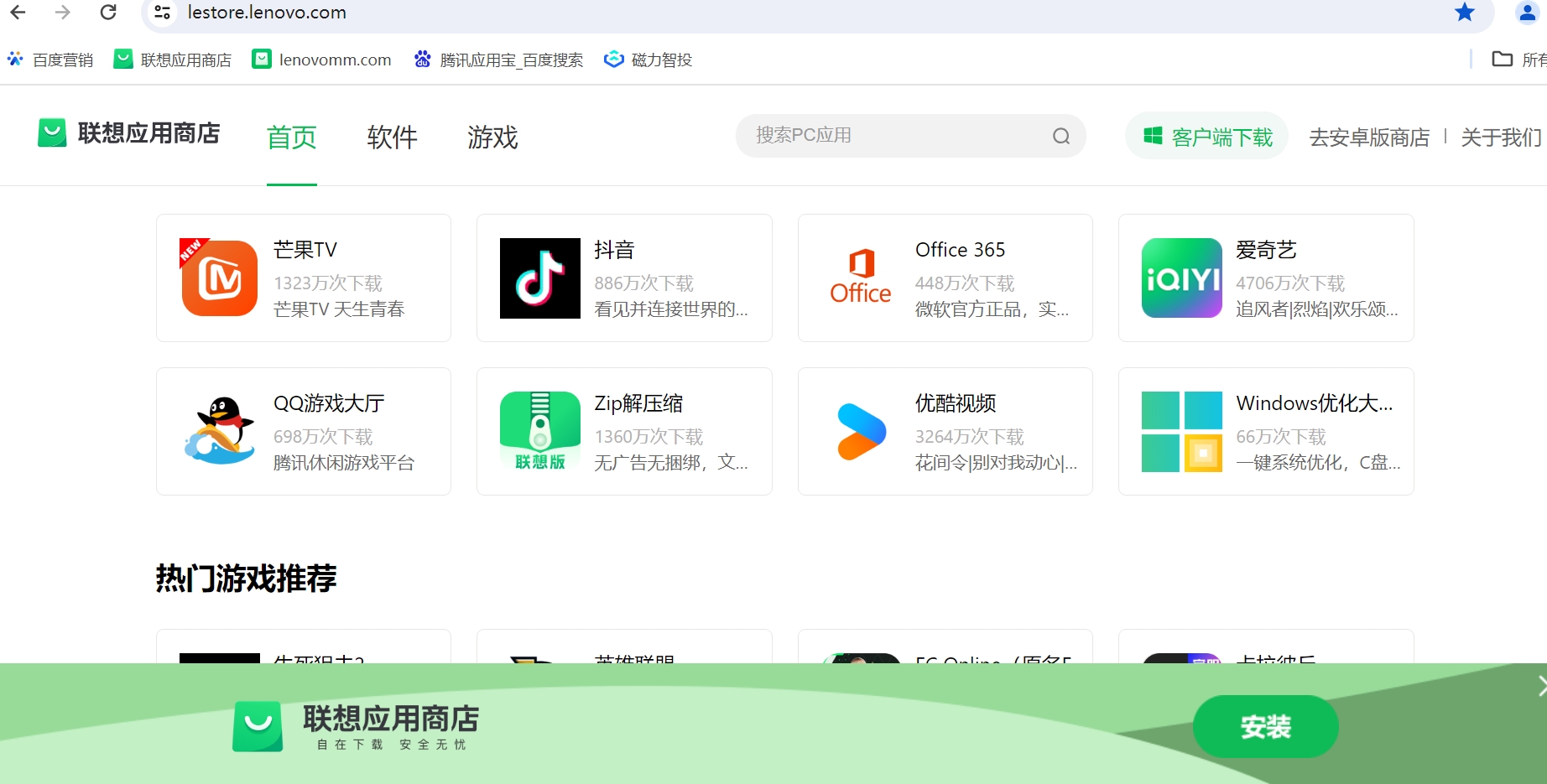Image resolution: width=1547 pixels, height=784 pixels.
Task: Click the bookmark star icon
Action: [1465, 13]
